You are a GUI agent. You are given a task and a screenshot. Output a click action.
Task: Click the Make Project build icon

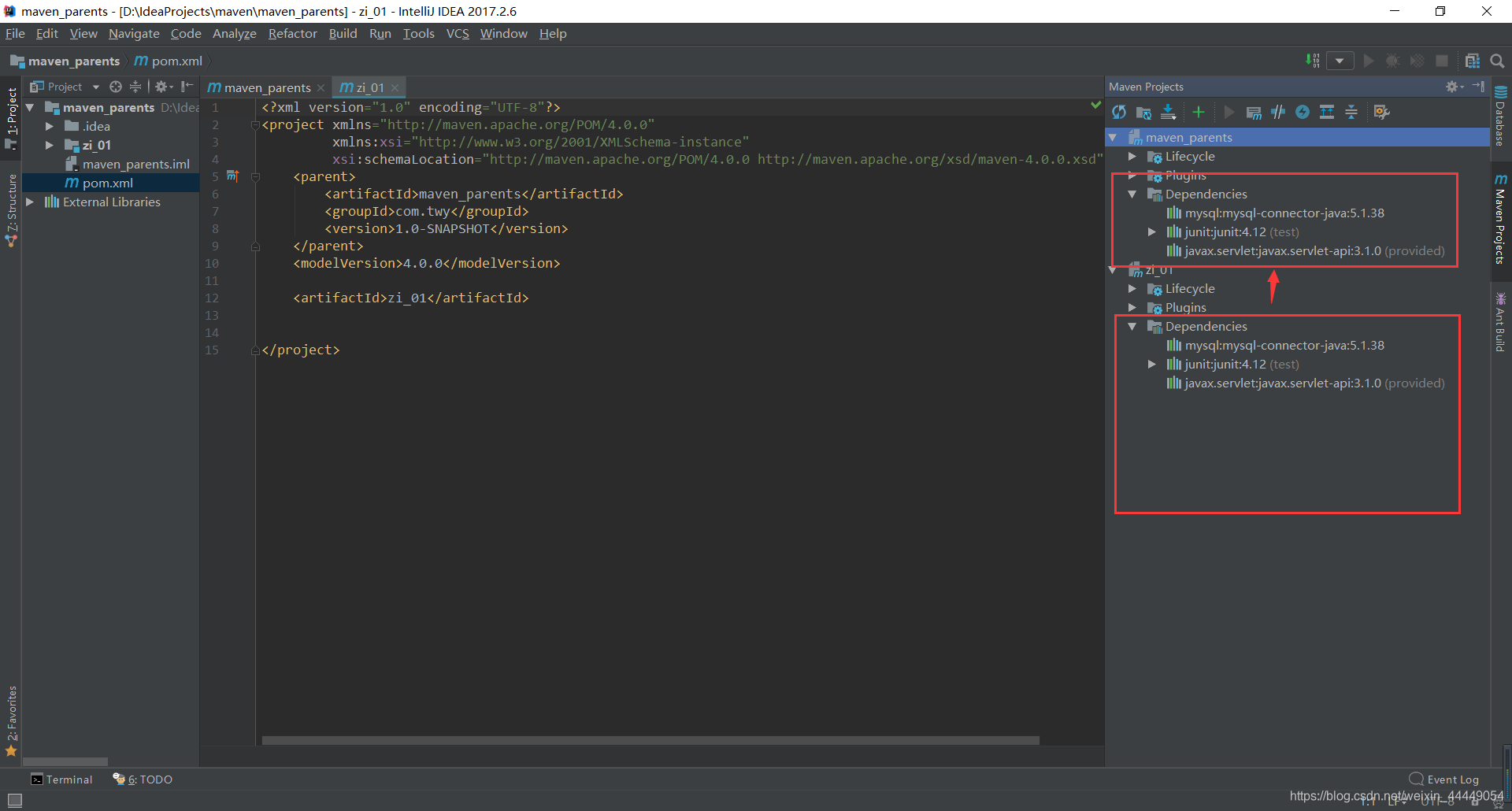click(1312, 61)
